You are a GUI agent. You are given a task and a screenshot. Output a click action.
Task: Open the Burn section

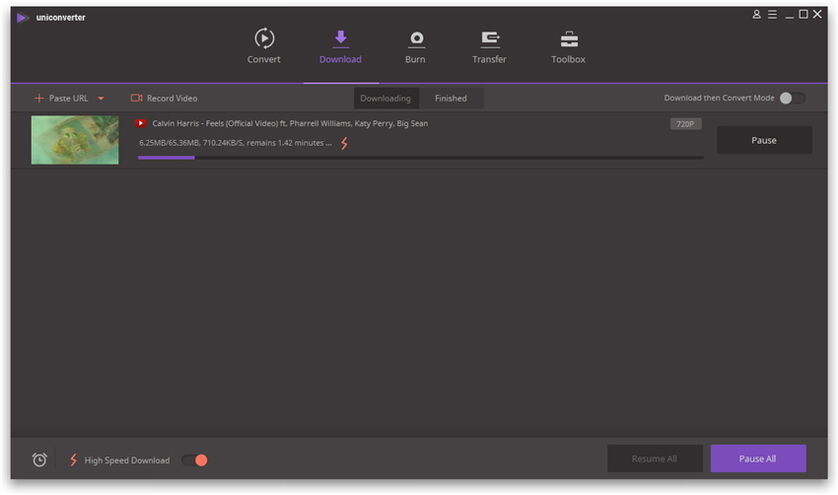point(415,46)
